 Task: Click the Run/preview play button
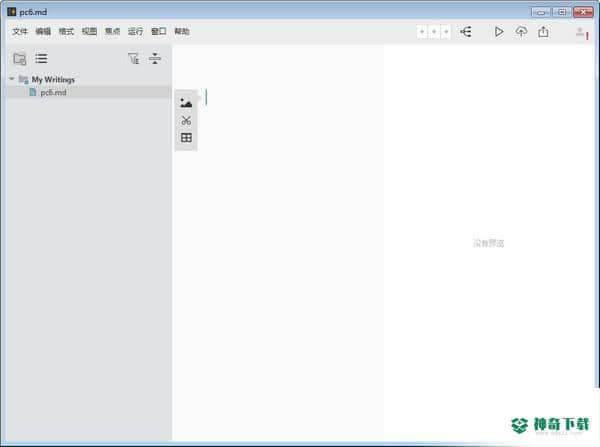point(499,32)
